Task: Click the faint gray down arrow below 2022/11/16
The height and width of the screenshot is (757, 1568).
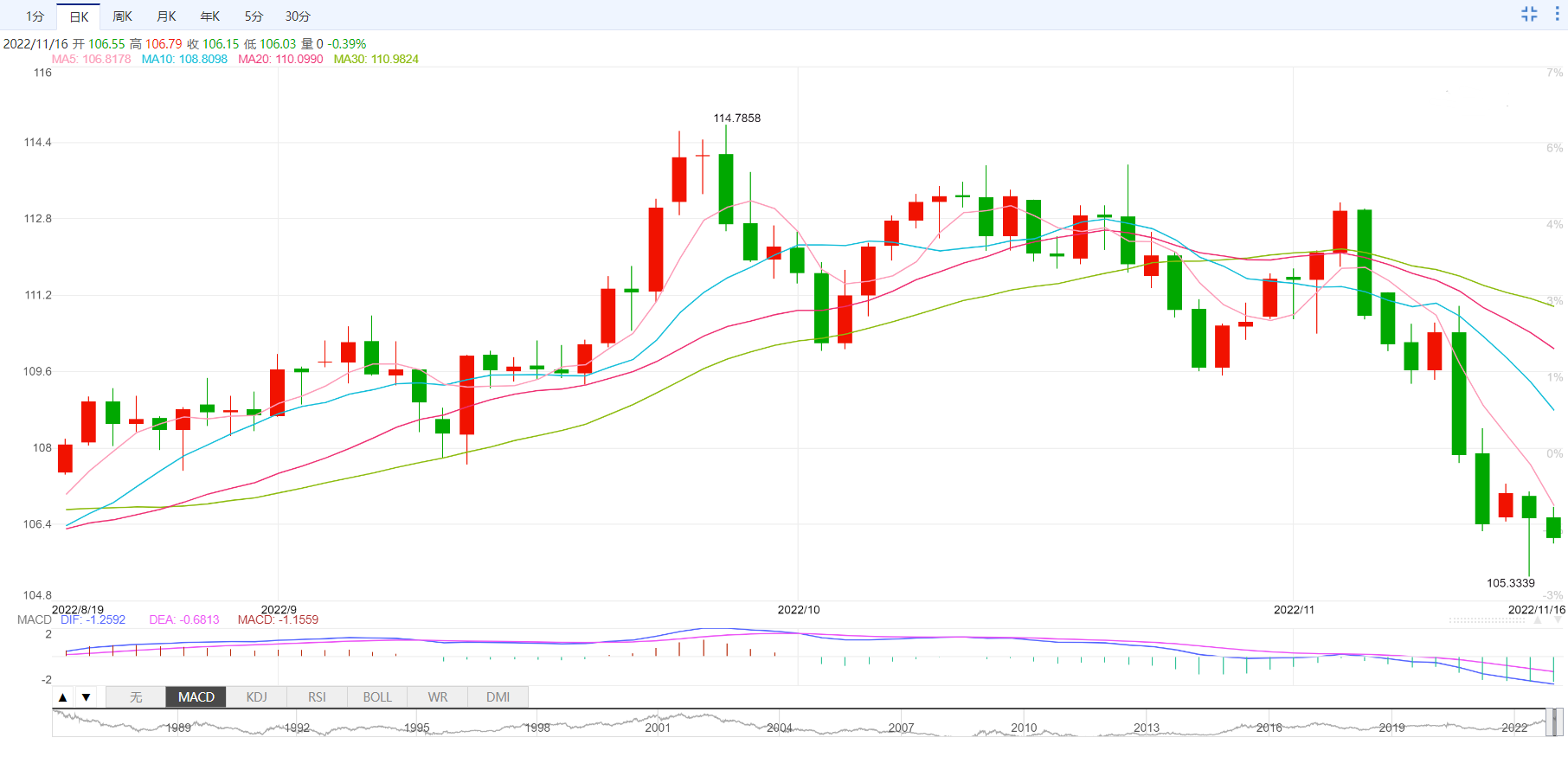Action: (x=1558, y=619)
